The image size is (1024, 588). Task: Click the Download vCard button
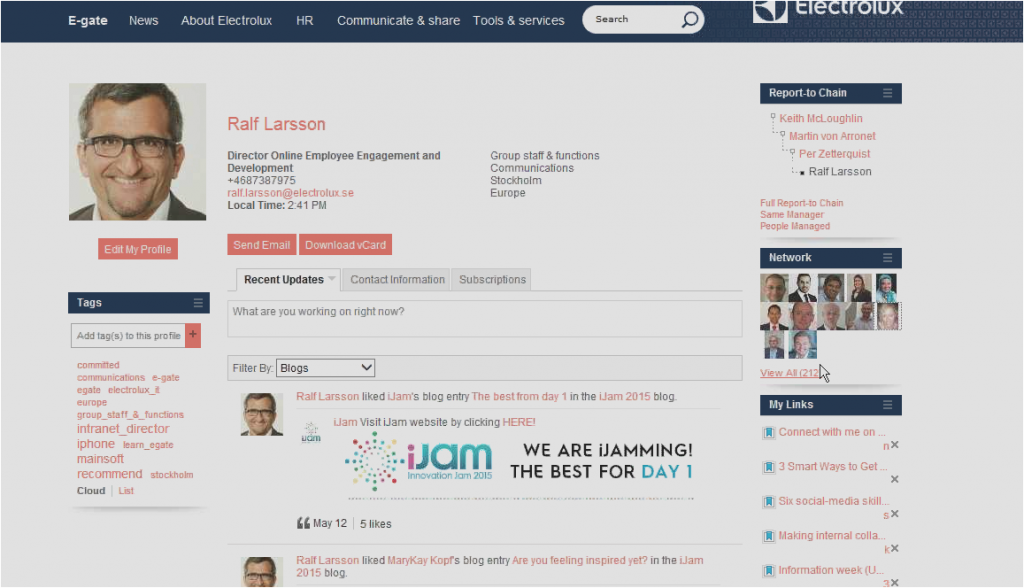click(x=345, y=245)
